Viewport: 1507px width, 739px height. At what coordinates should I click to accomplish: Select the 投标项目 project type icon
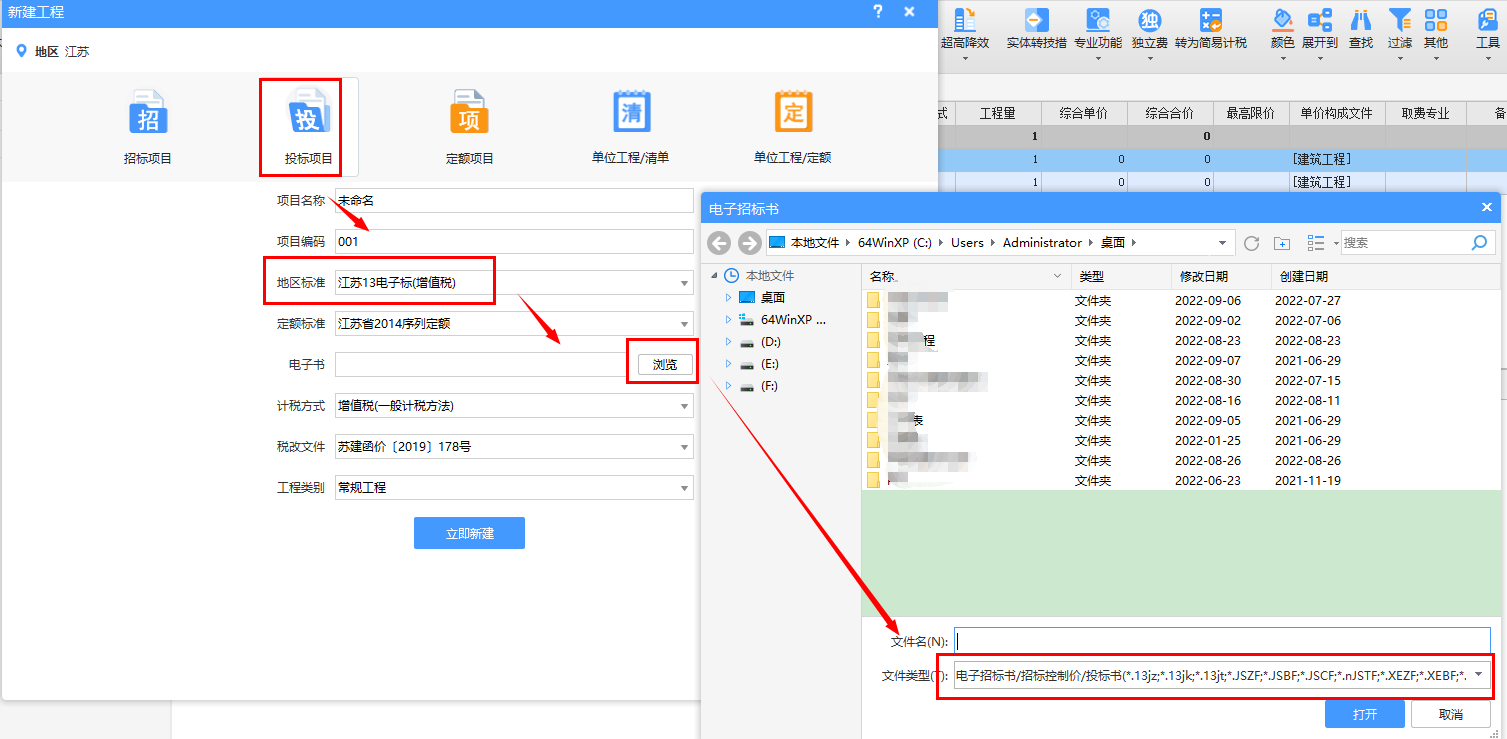[307, 112]
